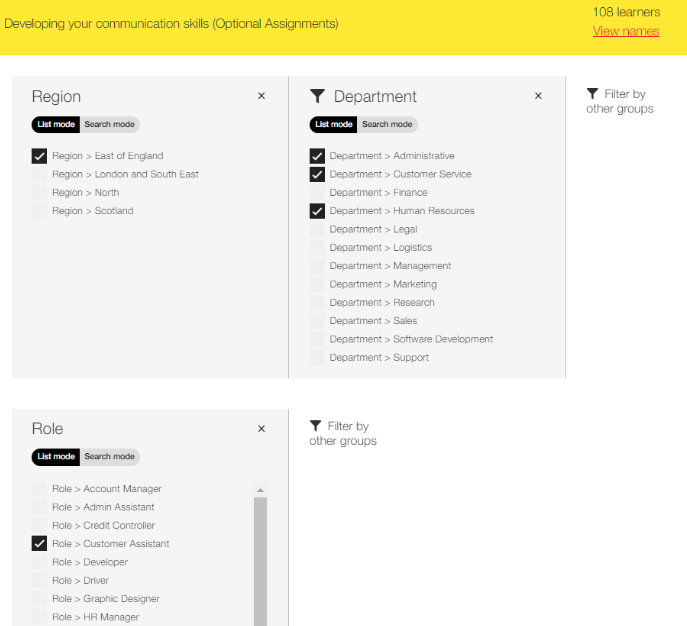This screenshot has height=626, width=687.
Task: Switch Role panel to Search mode
Action: (110, 457)
